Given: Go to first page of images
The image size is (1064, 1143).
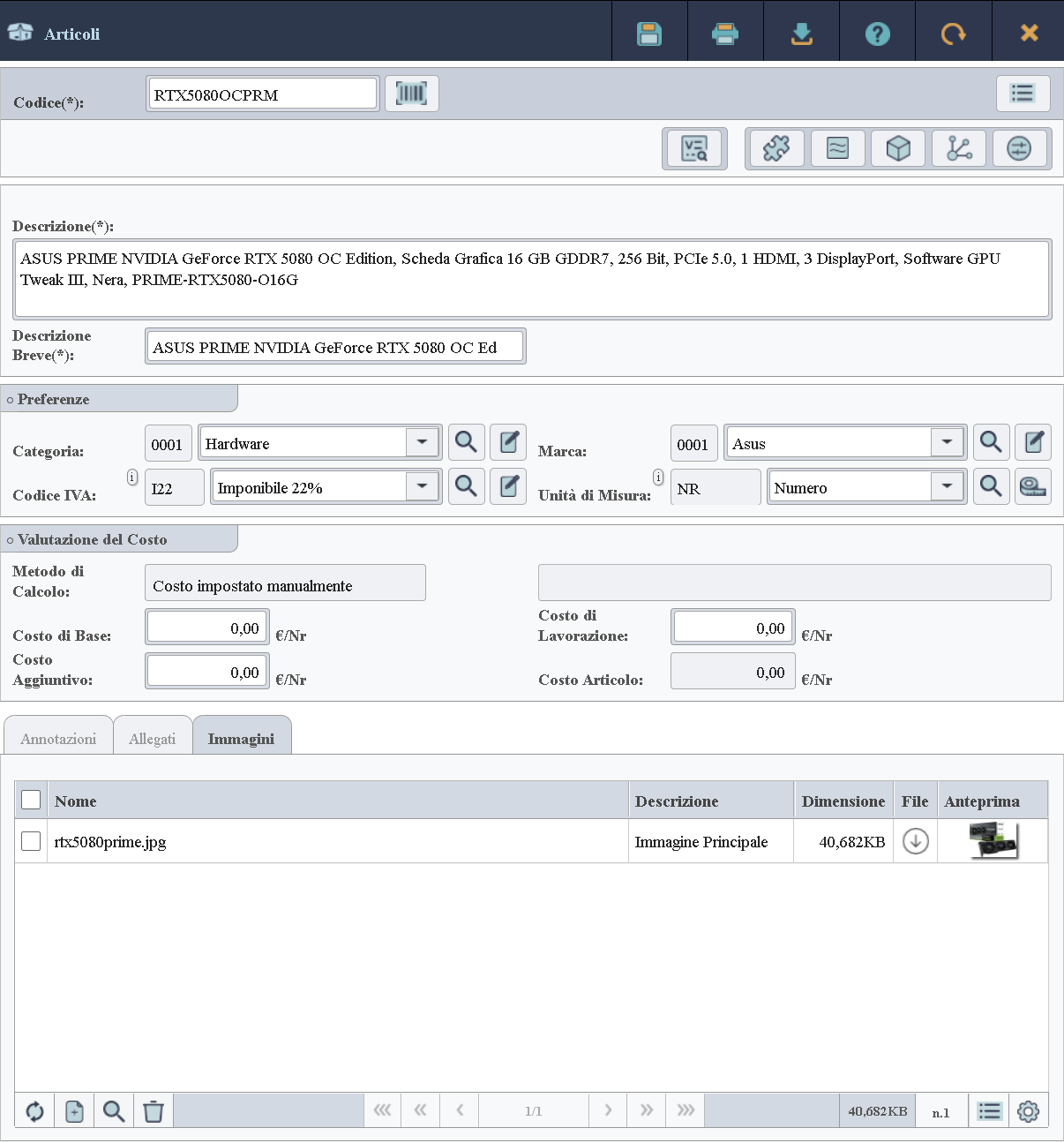Looking at the screenshot, I should click(x=382, y=1110).
